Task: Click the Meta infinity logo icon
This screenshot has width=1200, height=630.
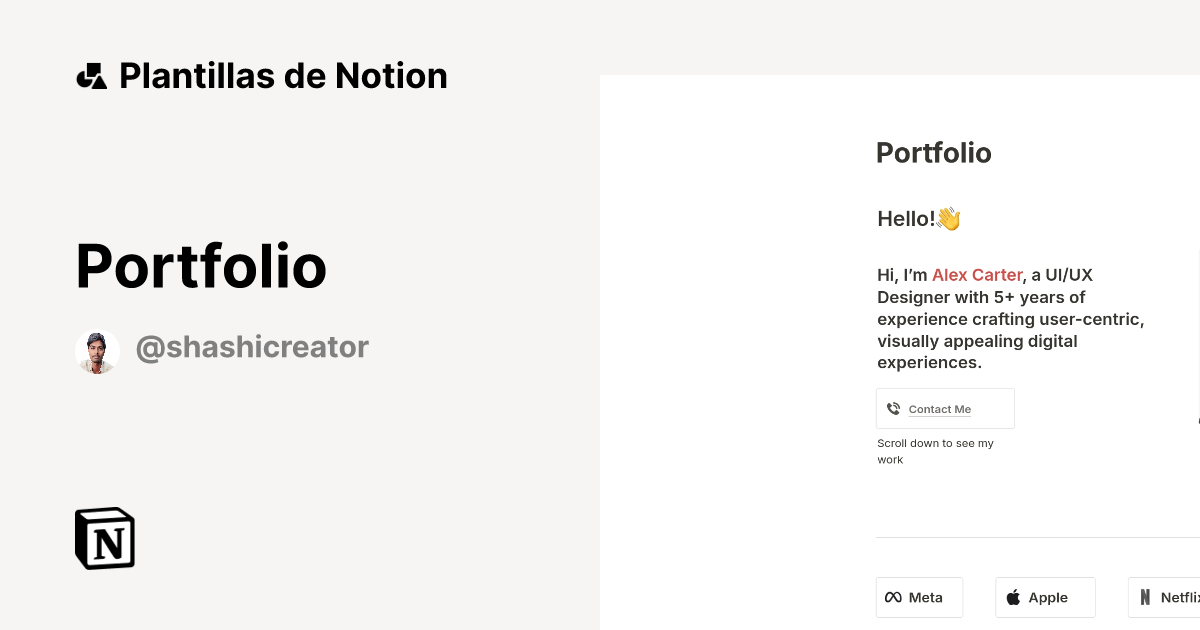Action: [893, 597]
